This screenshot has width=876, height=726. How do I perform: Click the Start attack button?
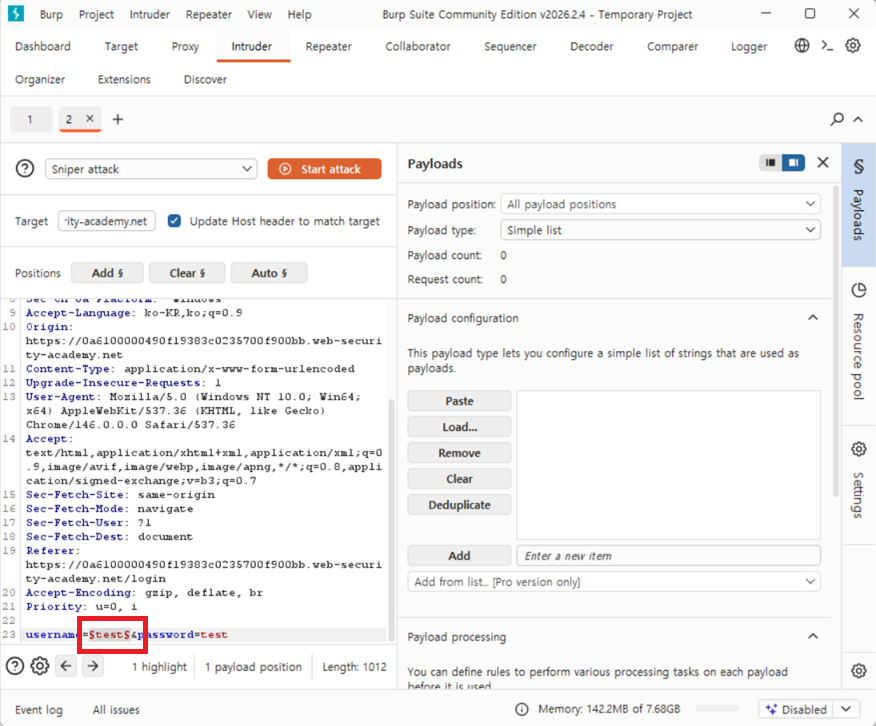coord(325,169)
